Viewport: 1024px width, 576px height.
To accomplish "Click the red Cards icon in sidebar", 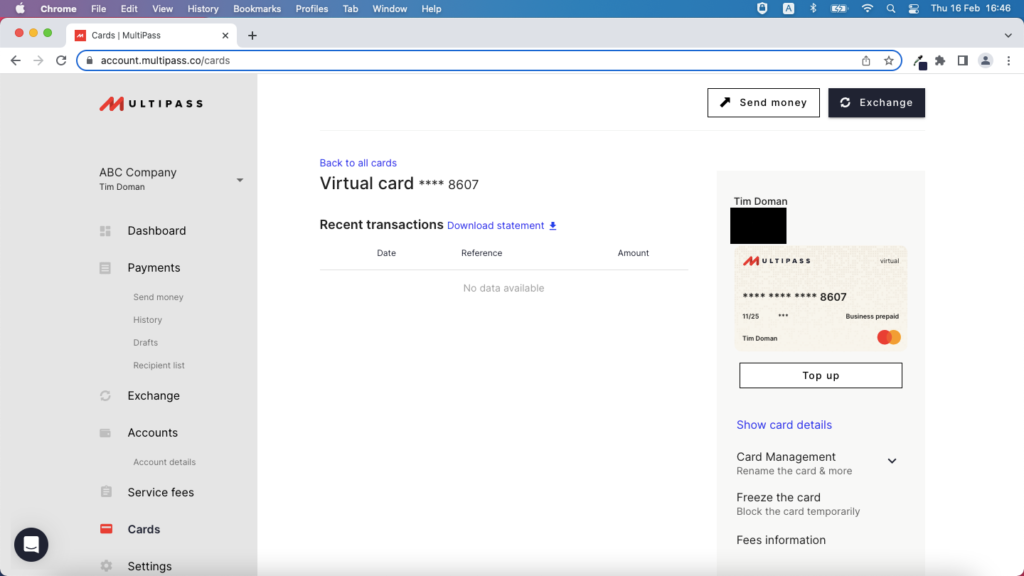I will tap(106, 529).
